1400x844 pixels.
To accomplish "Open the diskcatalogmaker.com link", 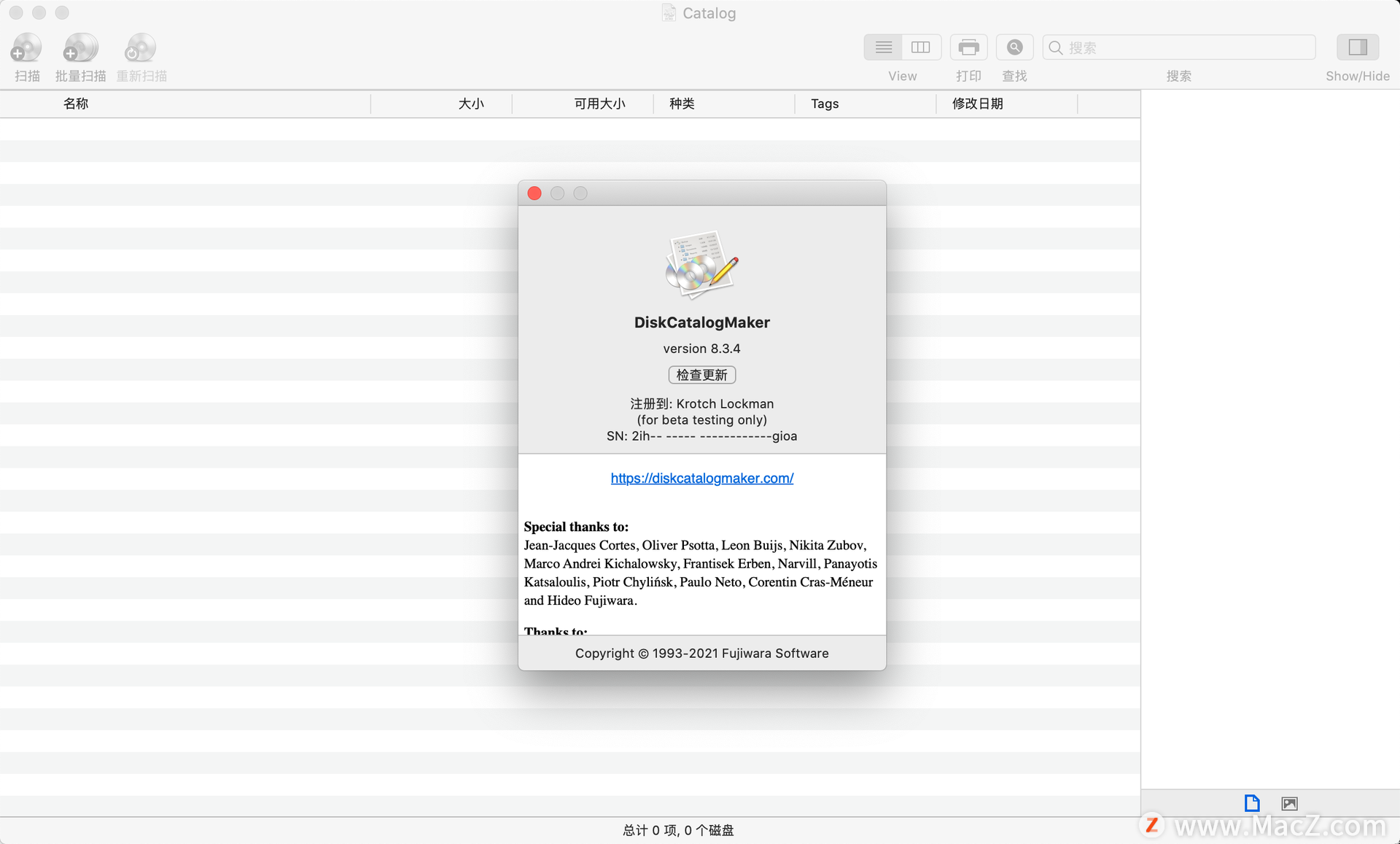I will (x=701, y=479).
